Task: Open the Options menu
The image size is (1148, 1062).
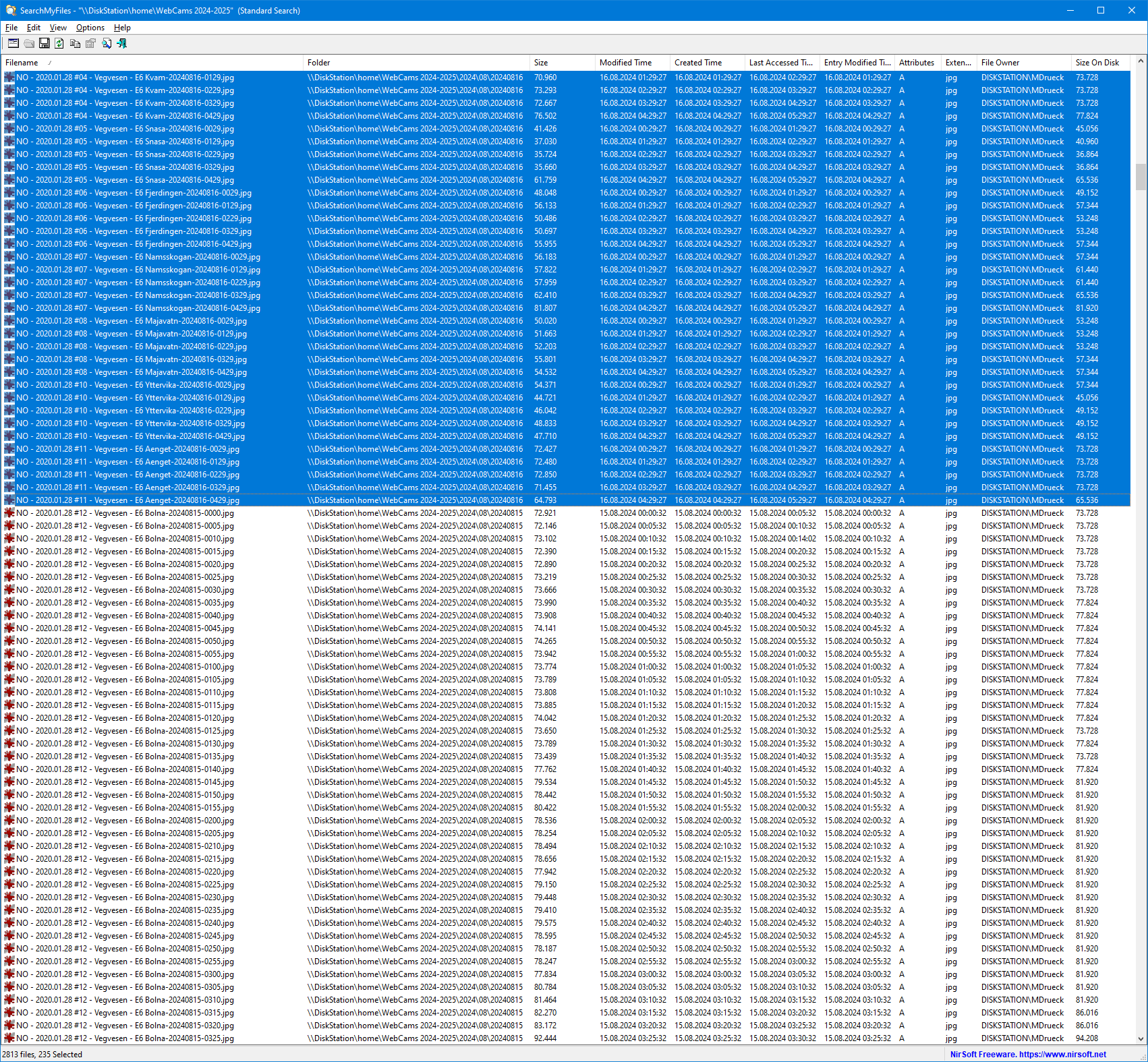Action: (90, 28)
